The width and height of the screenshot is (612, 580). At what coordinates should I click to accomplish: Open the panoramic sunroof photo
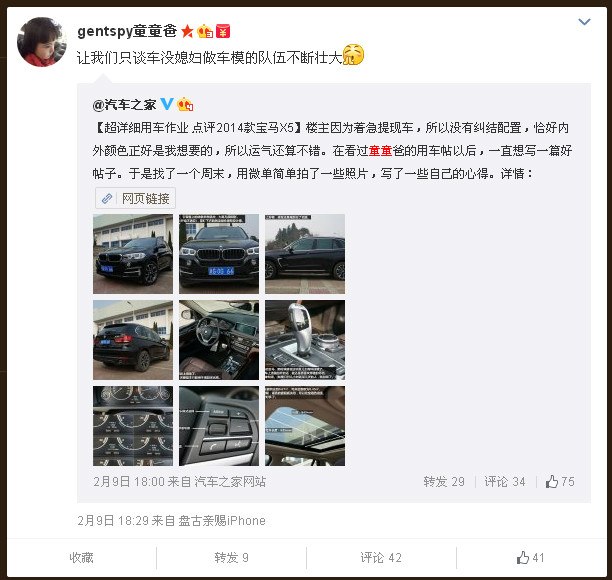pyautogui.click(x=305, y=426)
